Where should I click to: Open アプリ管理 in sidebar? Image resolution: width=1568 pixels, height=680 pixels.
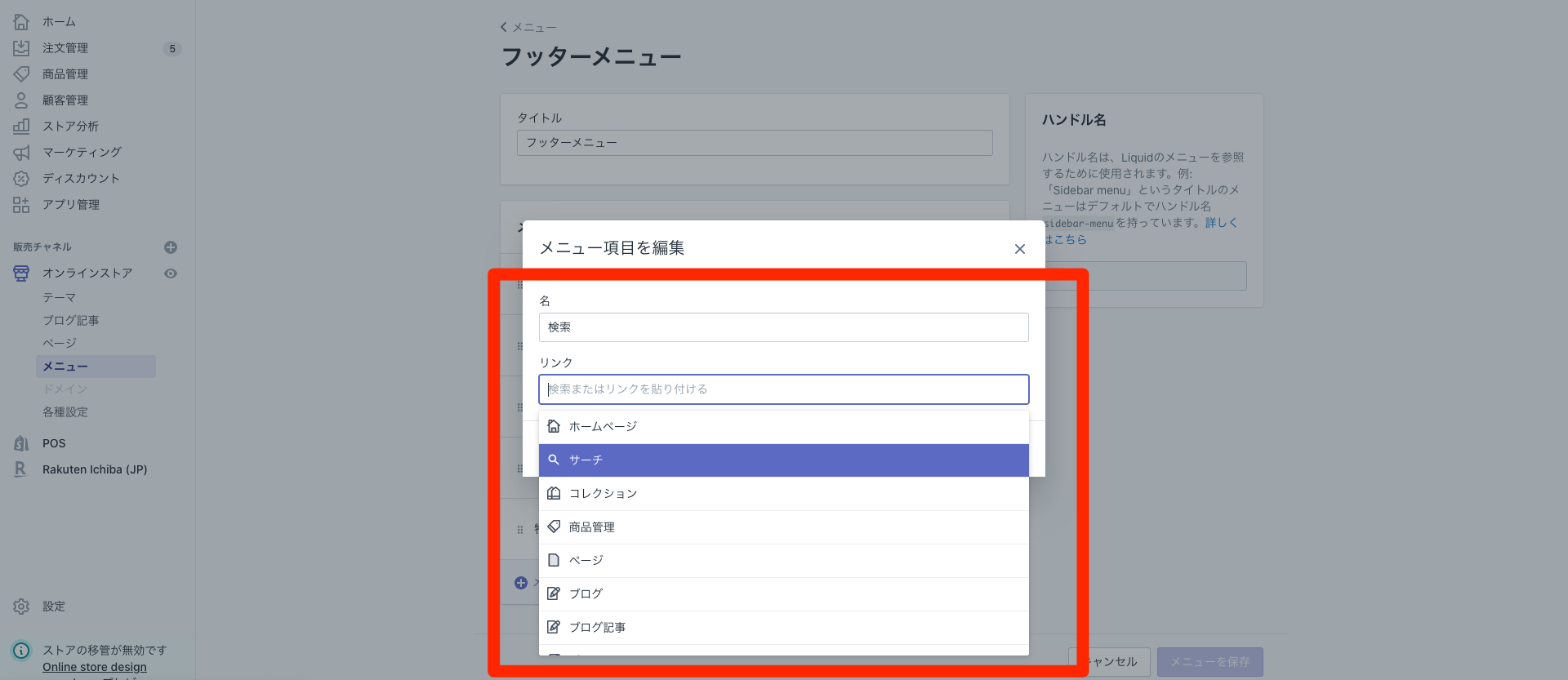point(71,205)
